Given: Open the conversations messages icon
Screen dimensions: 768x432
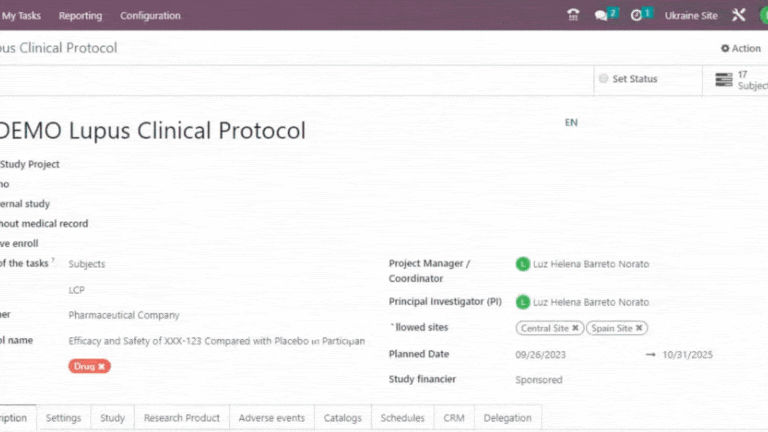Looking at the screenshot, I should (601, 15).
